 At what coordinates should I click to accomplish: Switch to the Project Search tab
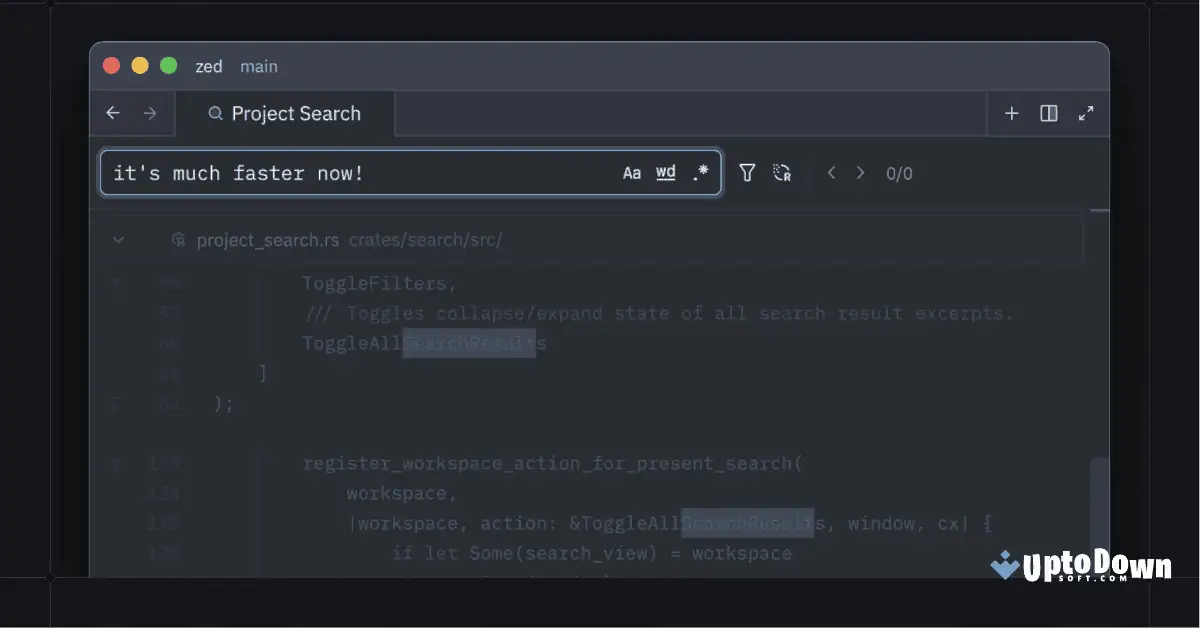(295, 113)
